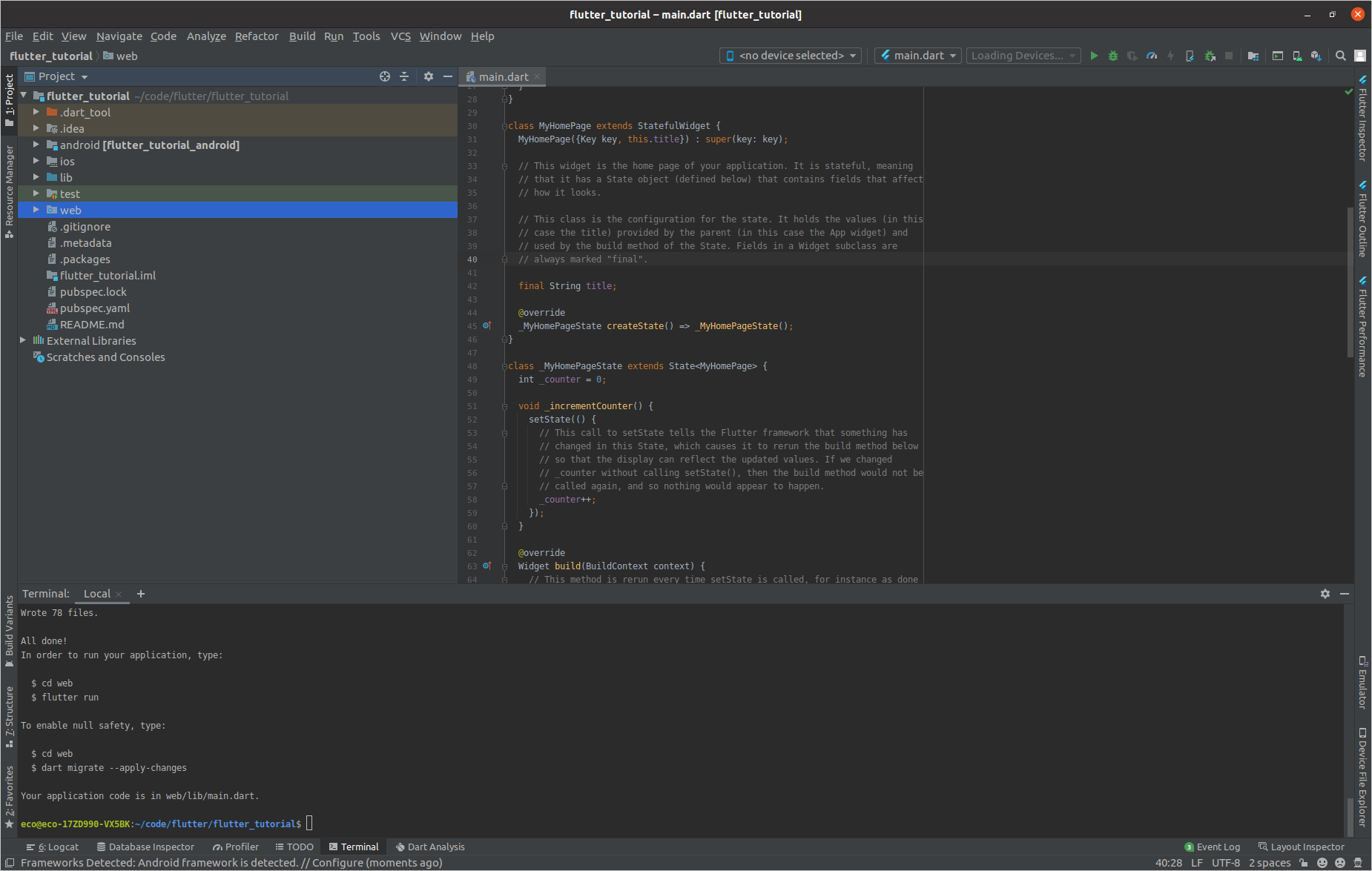
Task: Expand the External Libraries node
Action: coord(22,340)
